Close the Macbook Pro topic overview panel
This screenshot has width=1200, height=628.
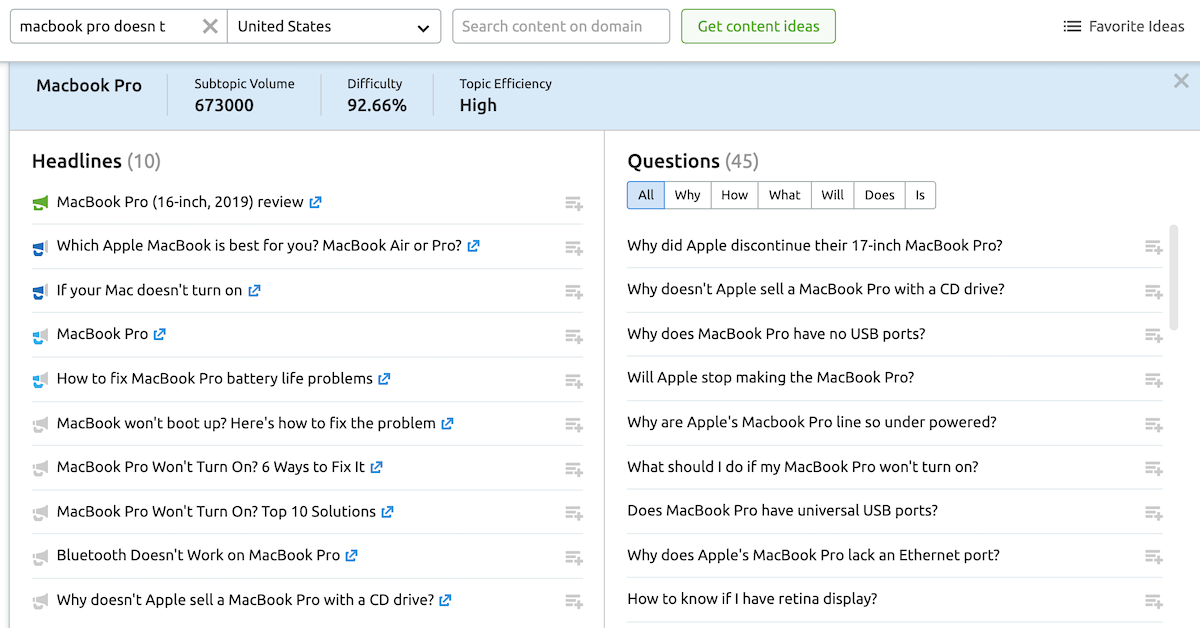tap(1181, 81)
